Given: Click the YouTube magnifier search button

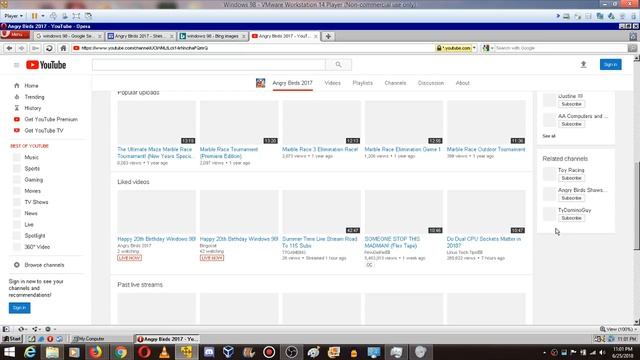Looking at the screenshot, I should [x=338, y=64].
